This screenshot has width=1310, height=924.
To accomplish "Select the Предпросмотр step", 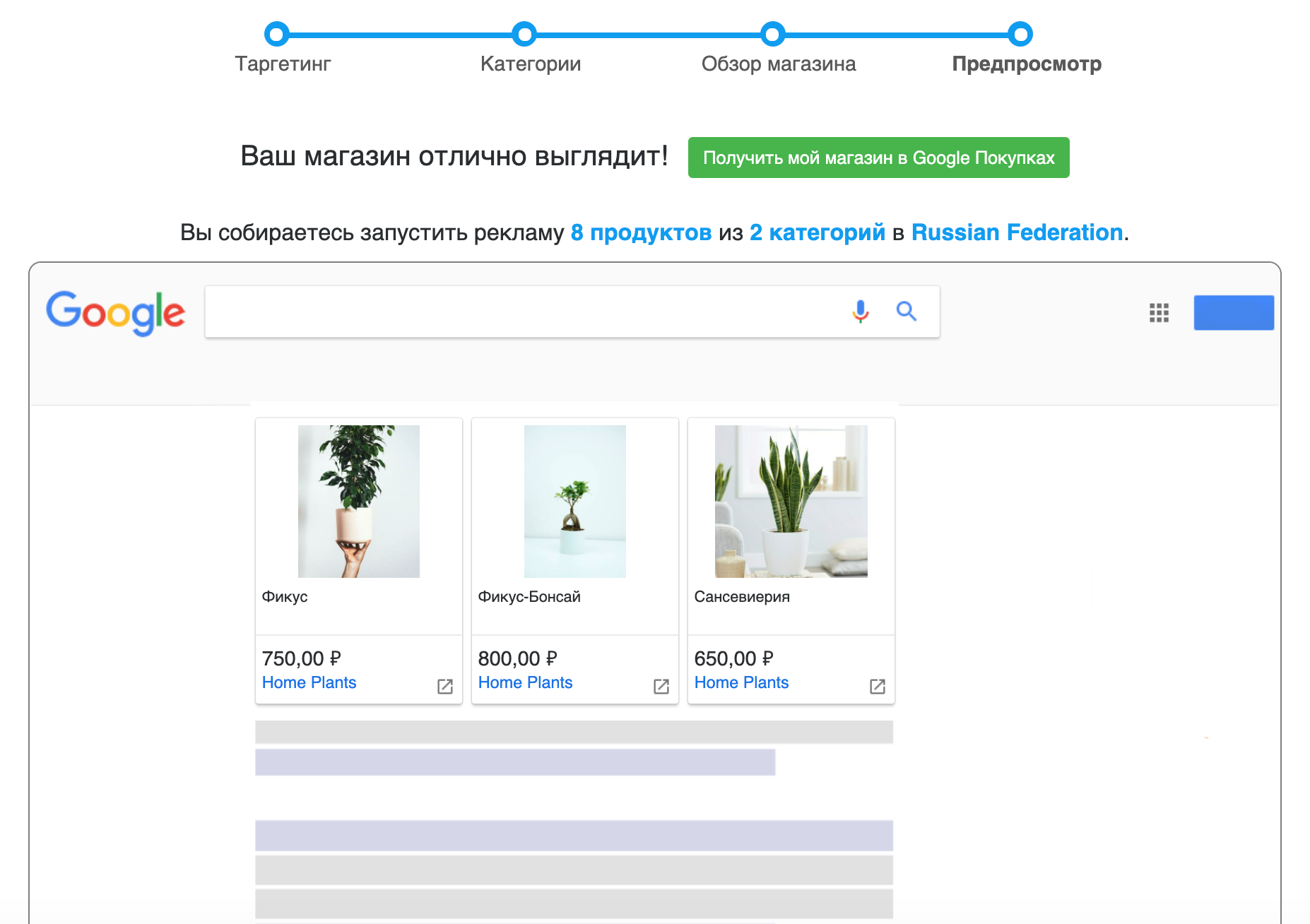I will pyautogui.click(x=1027, y=64).
